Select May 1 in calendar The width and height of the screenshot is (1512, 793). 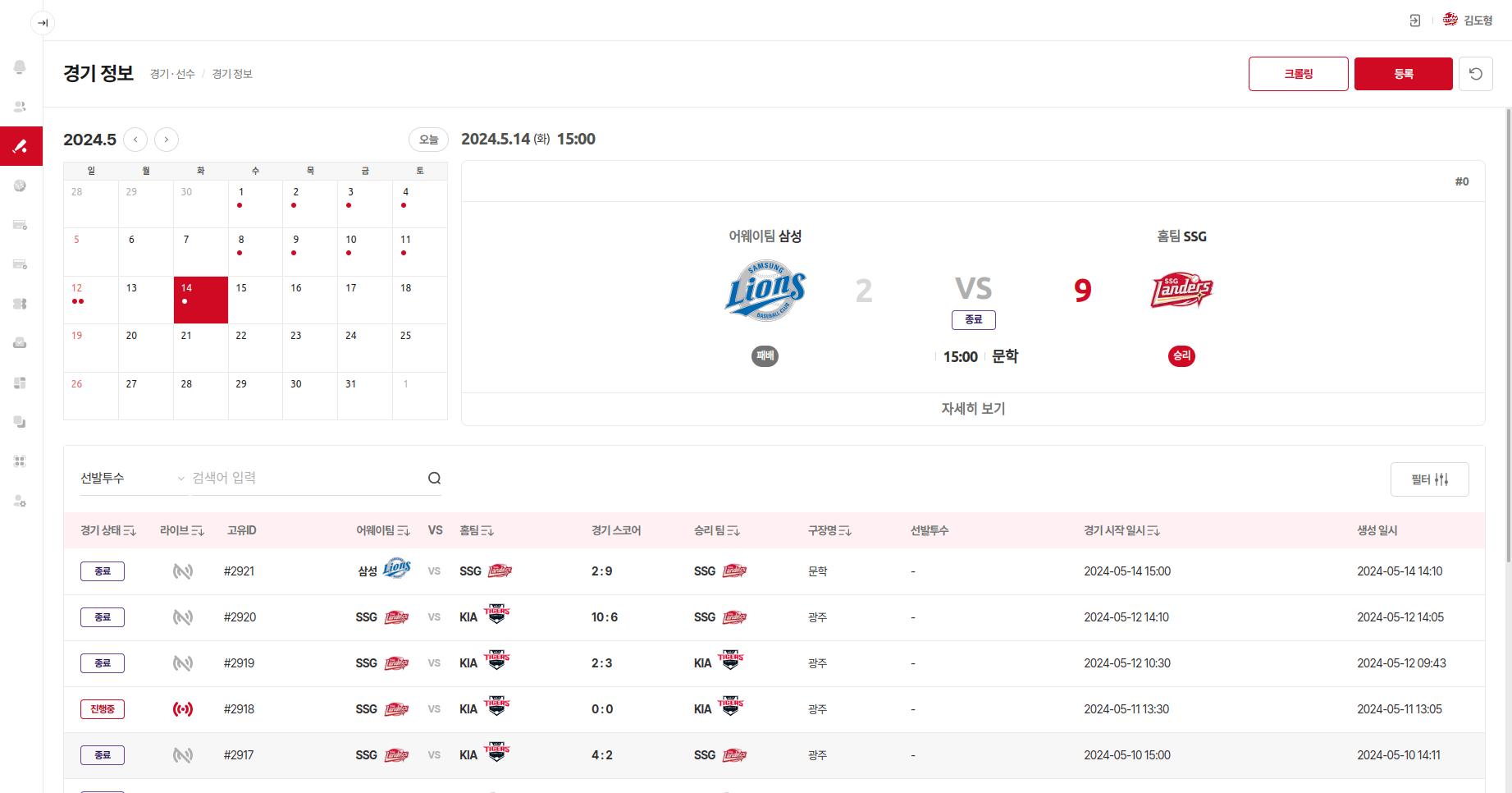(x=255, y=204)
